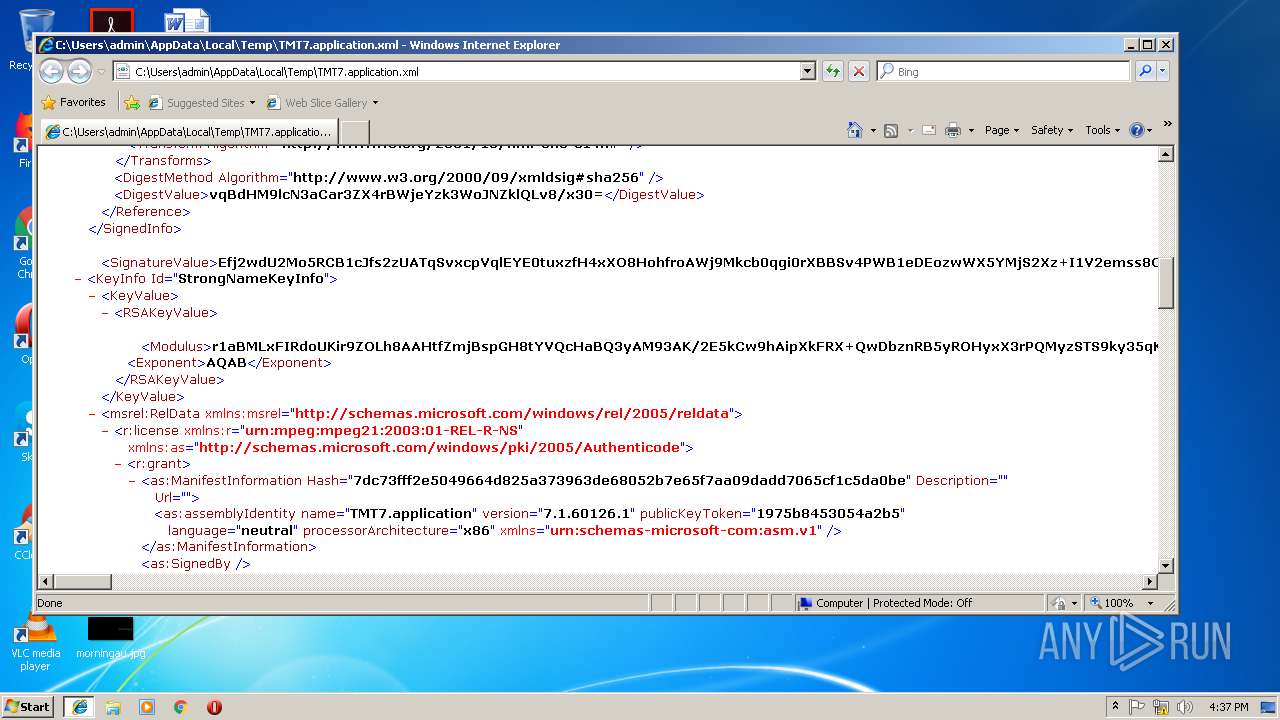The height and width of the screenshot is (720, 1280).
Task: Open the Help question mark icon
Action: (1136, 130)
